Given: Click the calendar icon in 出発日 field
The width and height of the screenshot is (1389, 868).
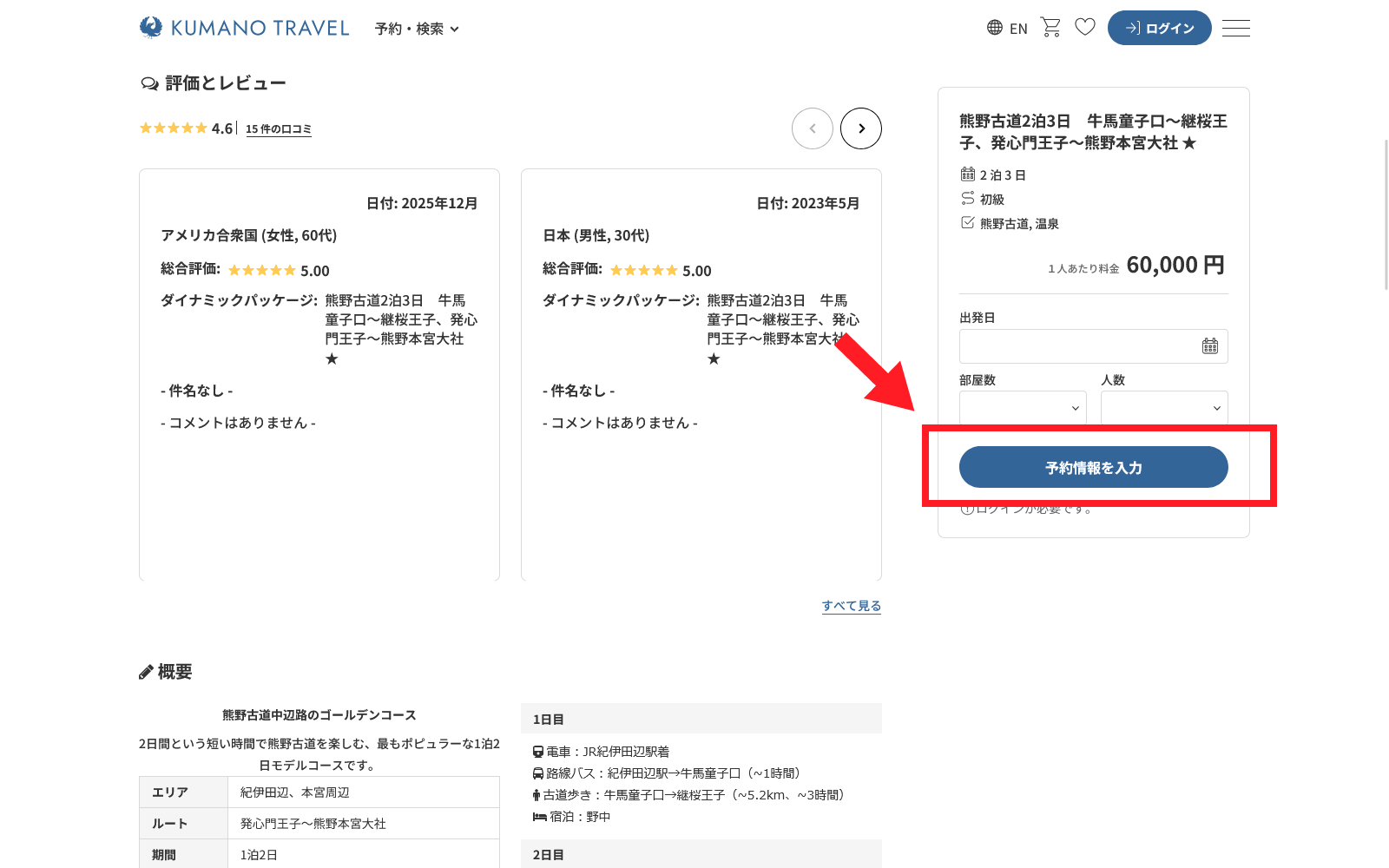Looking at the screenshot, I should click(x=1209, y=346).
